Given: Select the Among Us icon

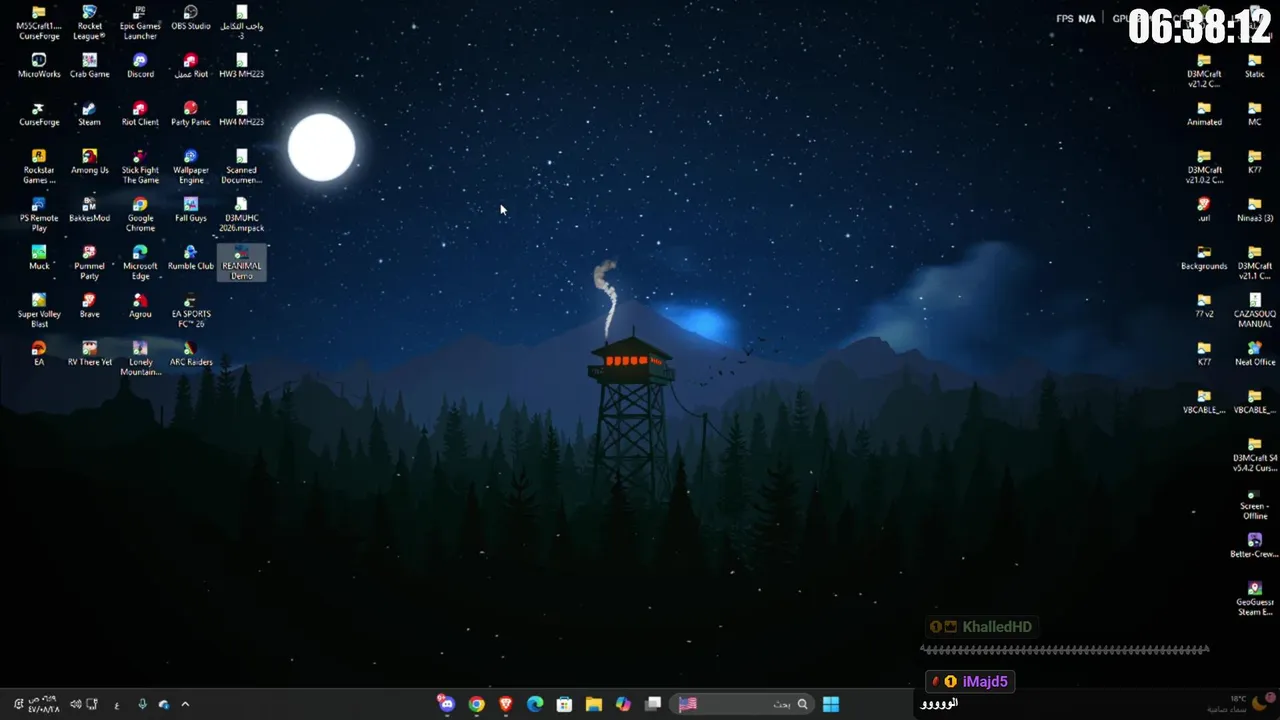Looking at the screenshot, I should pyautogui.click(x=89, y=162).
